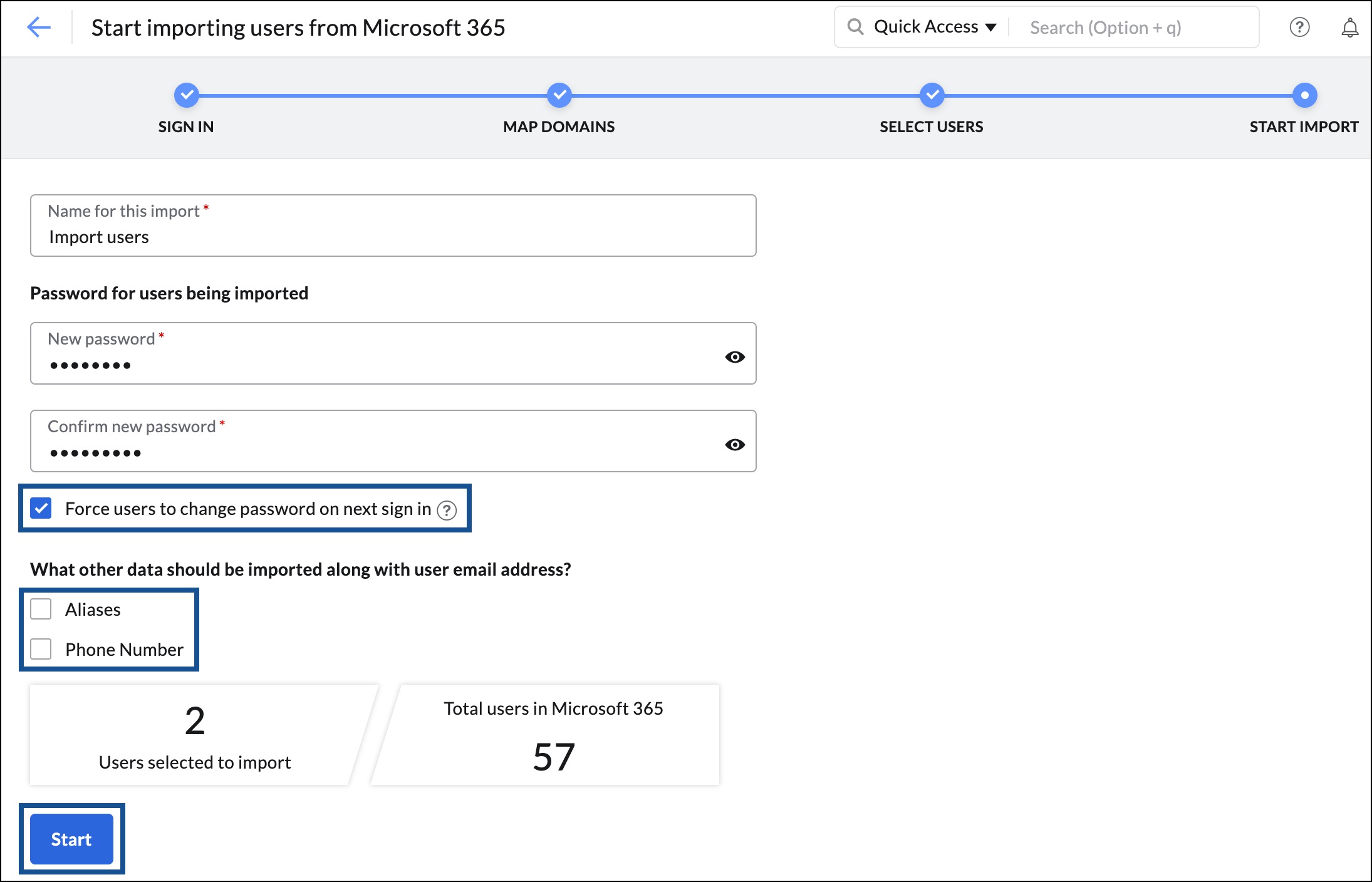Click the START IMPORT step indicator
The width and height of the screenshot is (1372, 882).
pos(1302,95)
